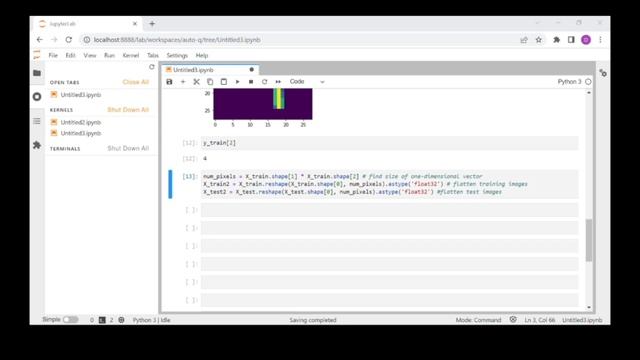Click into the y_train[2] code cell
Screen dimensions: 640x360
click(x=389, y=143)
